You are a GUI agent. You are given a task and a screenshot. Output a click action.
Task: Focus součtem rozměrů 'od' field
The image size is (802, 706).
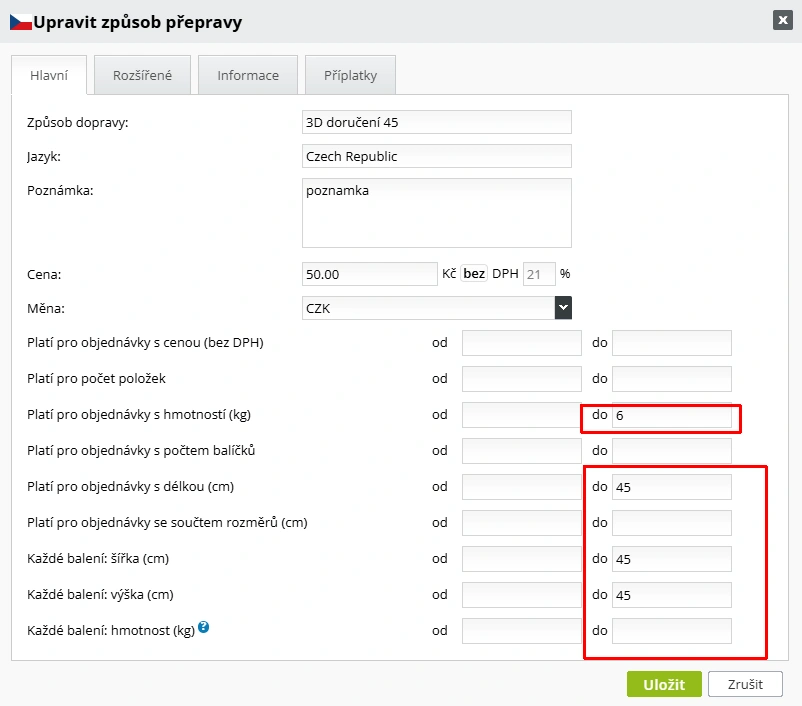(522, 523)
